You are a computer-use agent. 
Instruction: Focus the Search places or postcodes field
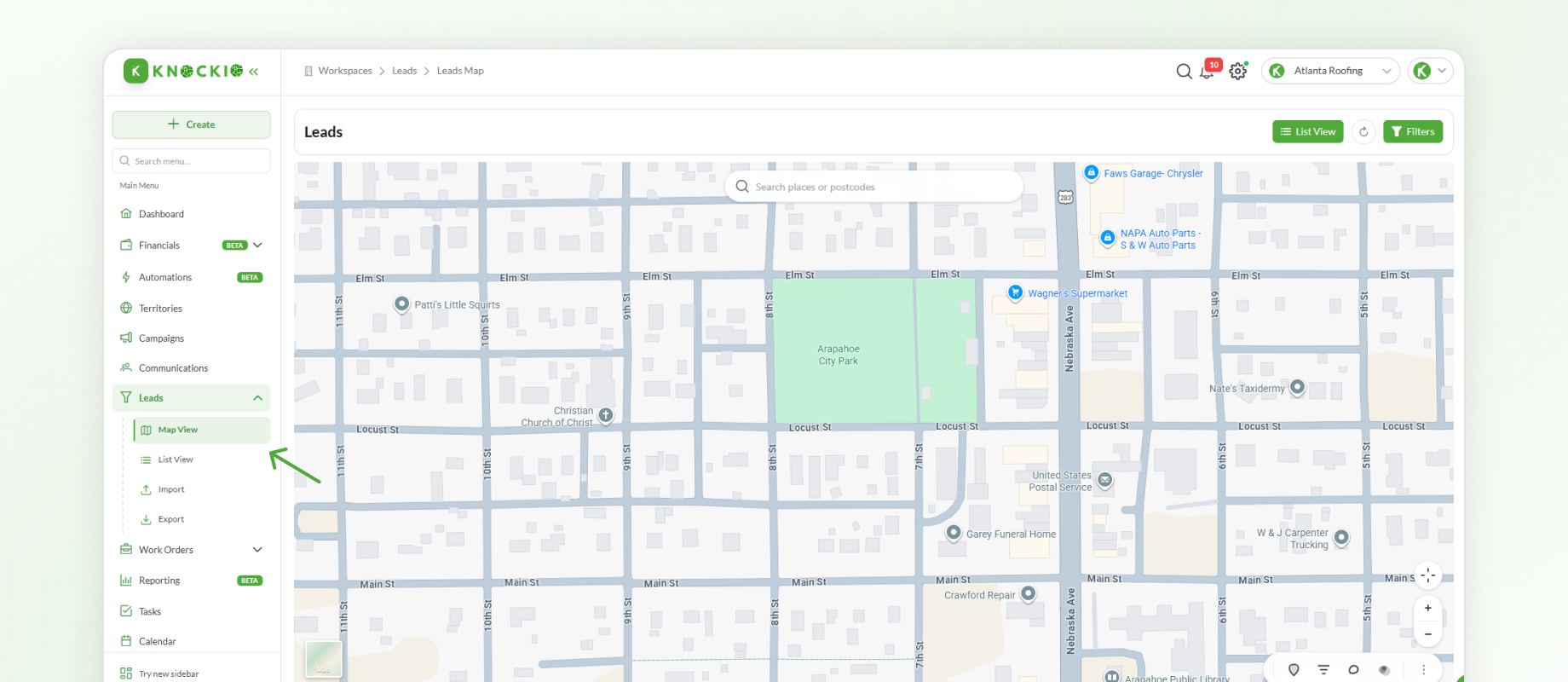[x=873, y=187]
